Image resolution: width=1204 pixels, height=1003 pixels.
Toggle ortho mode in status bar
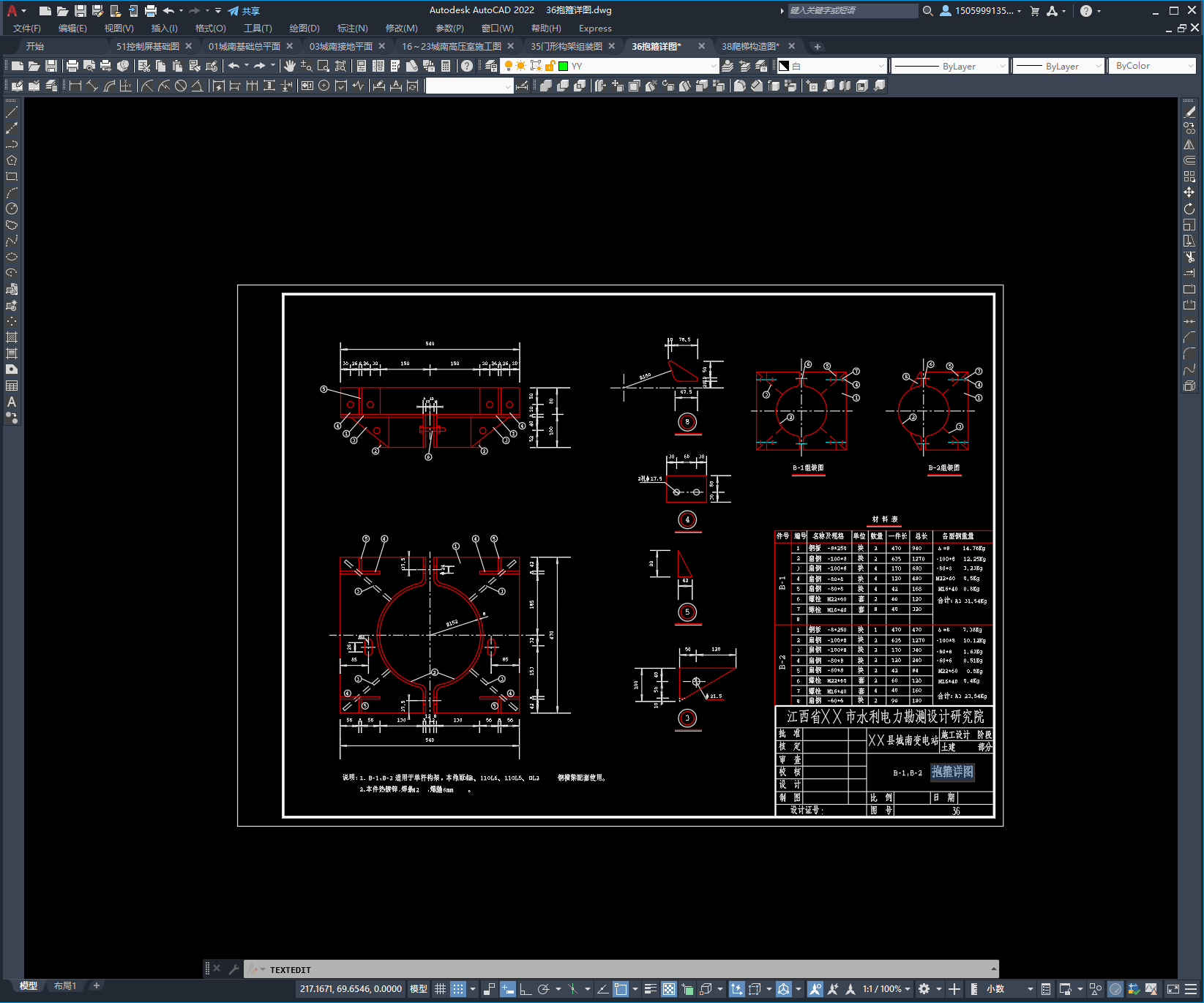(526, 989)
